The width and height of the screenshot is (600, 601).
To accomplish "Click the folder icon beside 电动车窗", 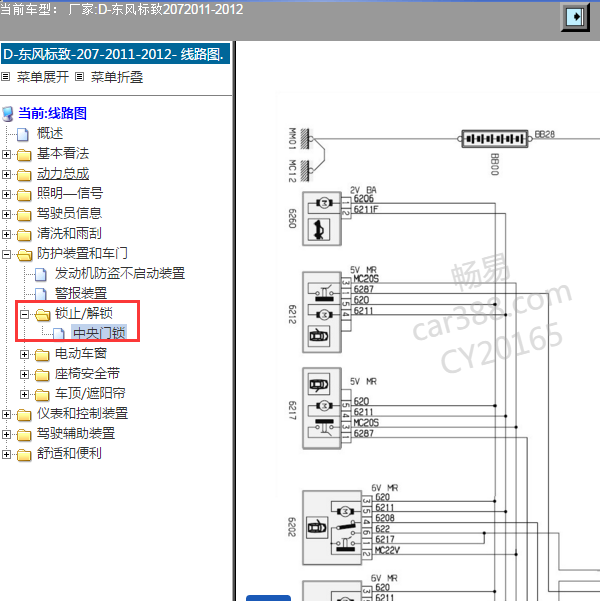I will coord(41,354).
